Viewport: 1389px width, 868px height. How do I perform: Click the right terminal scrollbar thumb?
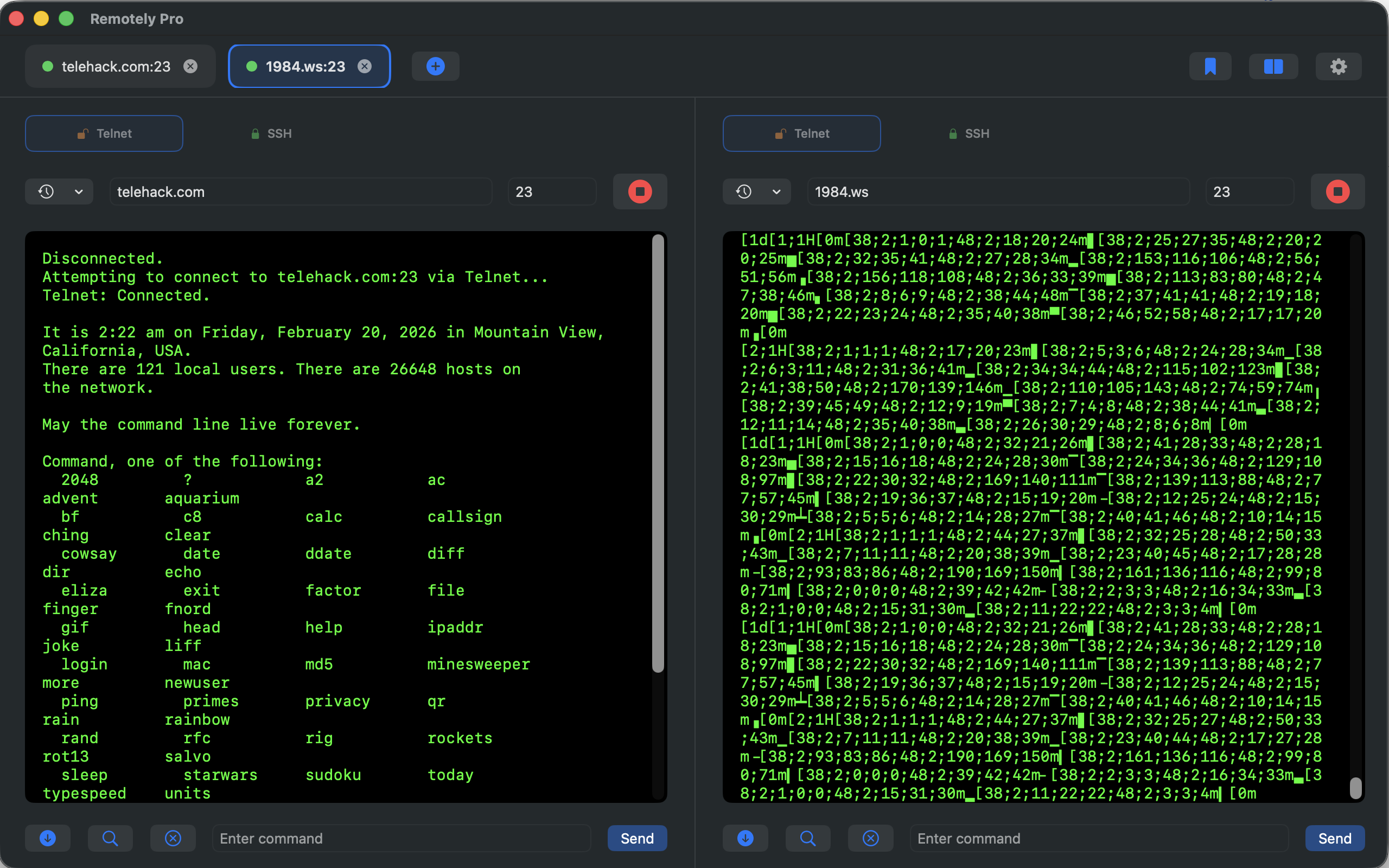(1356, 788)
